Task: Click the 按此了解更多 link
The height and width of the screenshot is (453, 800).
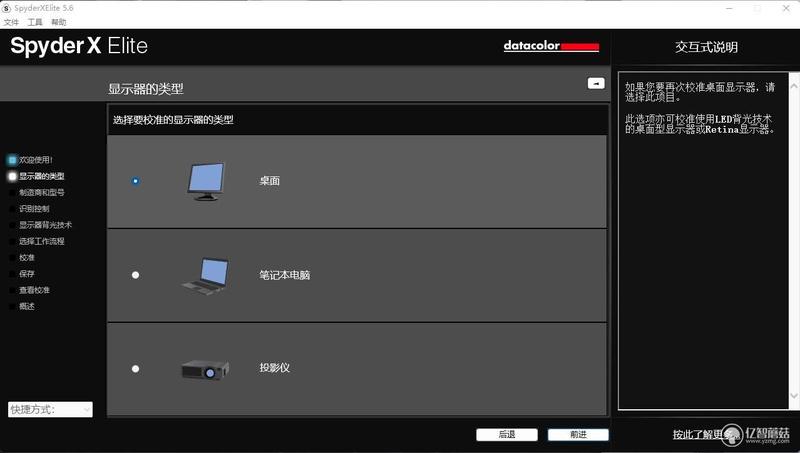Action: tap(705, 434)
